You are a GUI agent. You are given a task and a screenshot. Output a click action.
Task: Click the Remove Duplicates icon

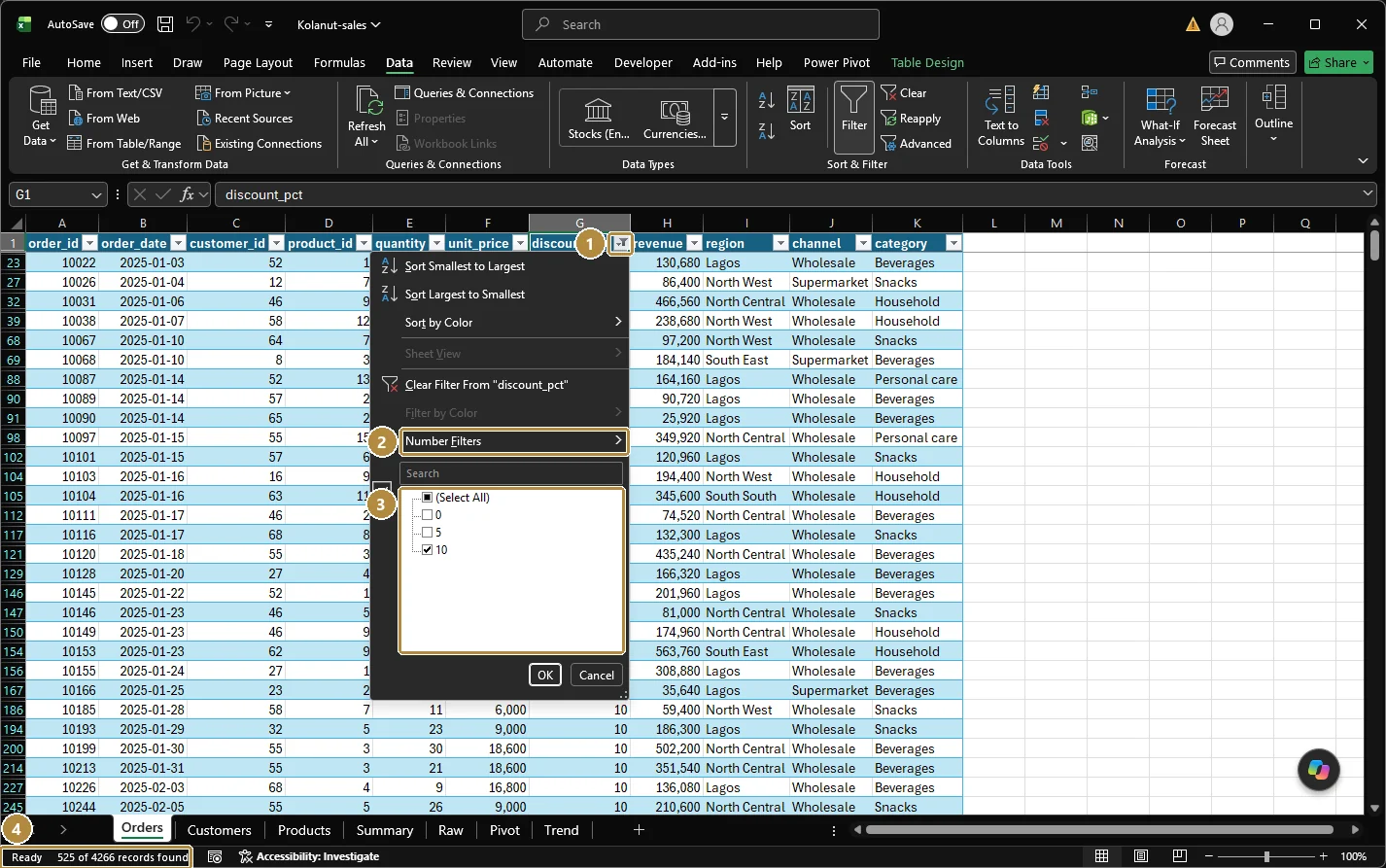(1041, 119)
